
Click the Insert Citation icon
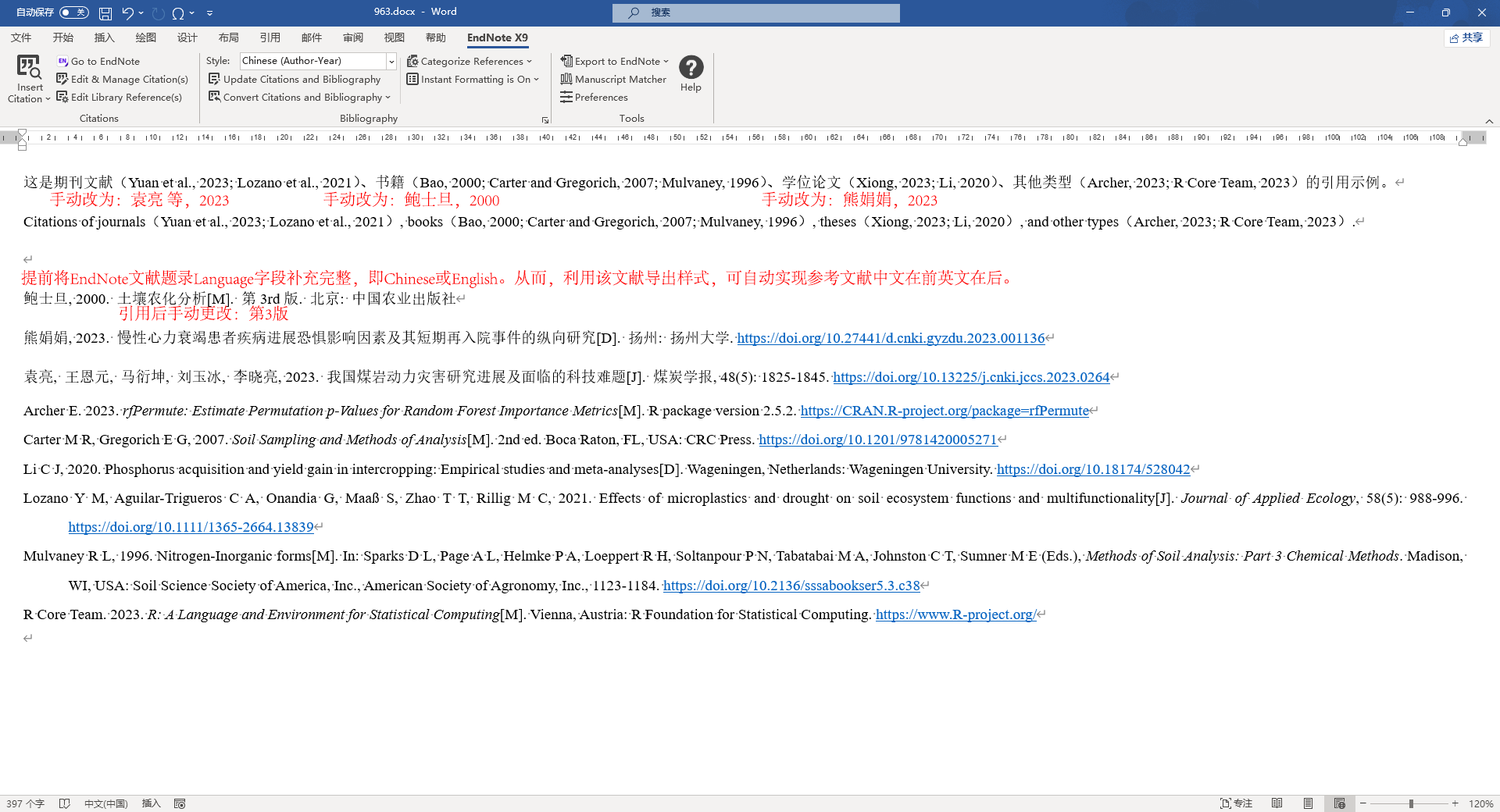click(29, 67)
